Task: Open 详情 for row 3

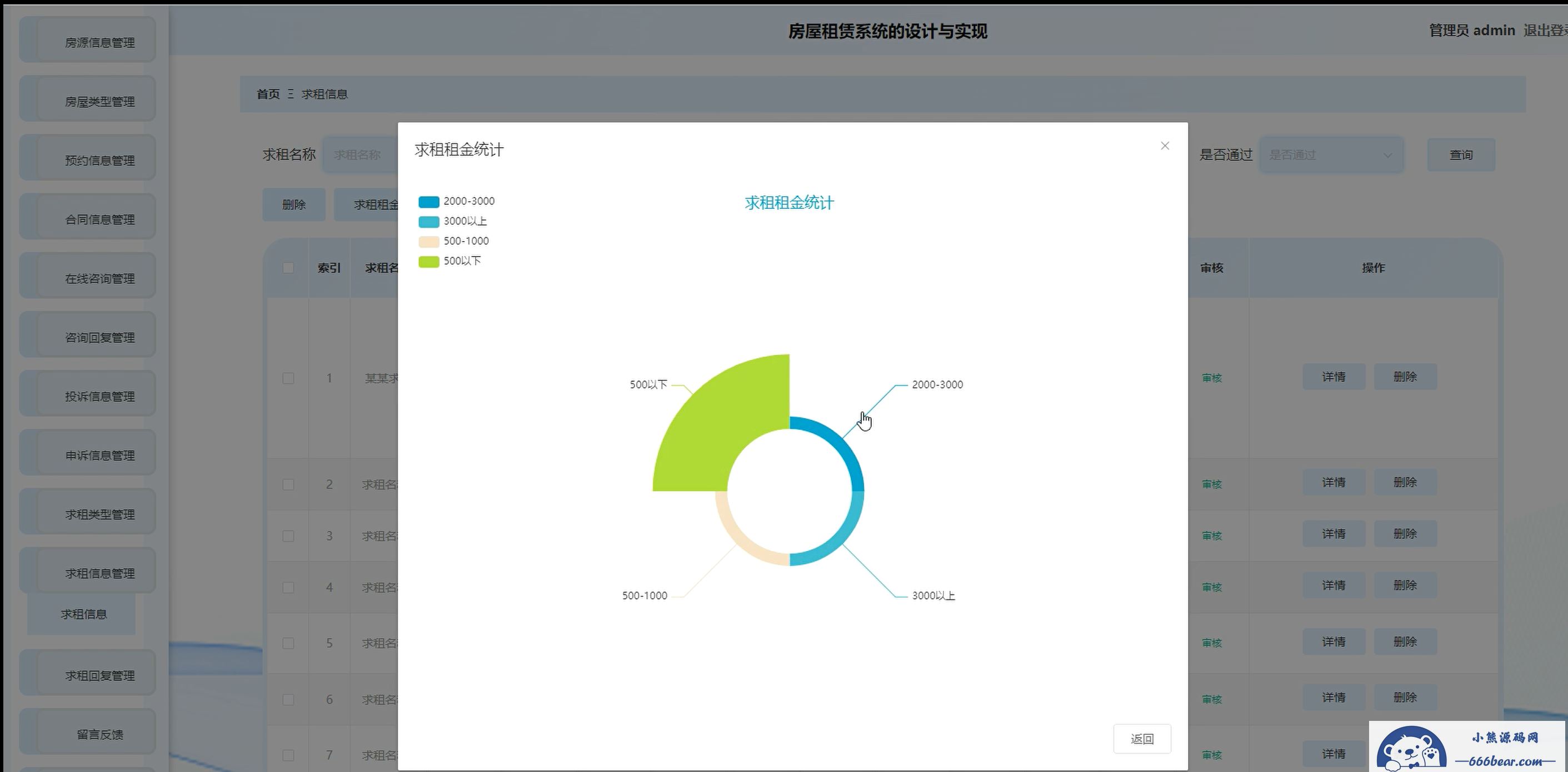Action: point(1334,534)
